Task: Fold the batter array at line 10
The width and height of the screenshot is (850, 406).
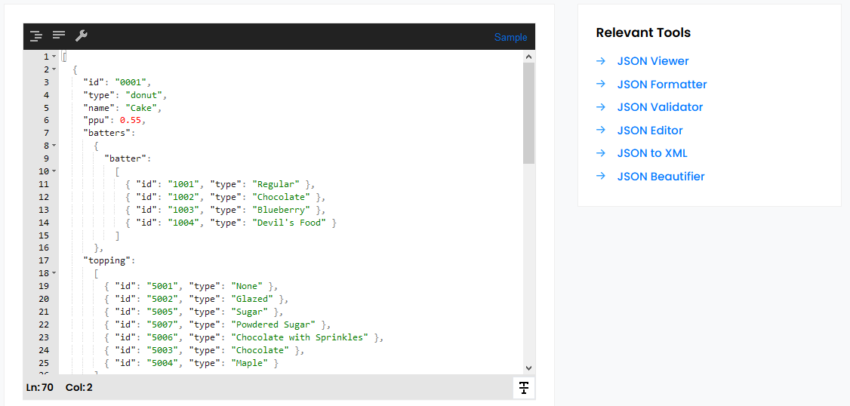Action: (x=54, y=172)
